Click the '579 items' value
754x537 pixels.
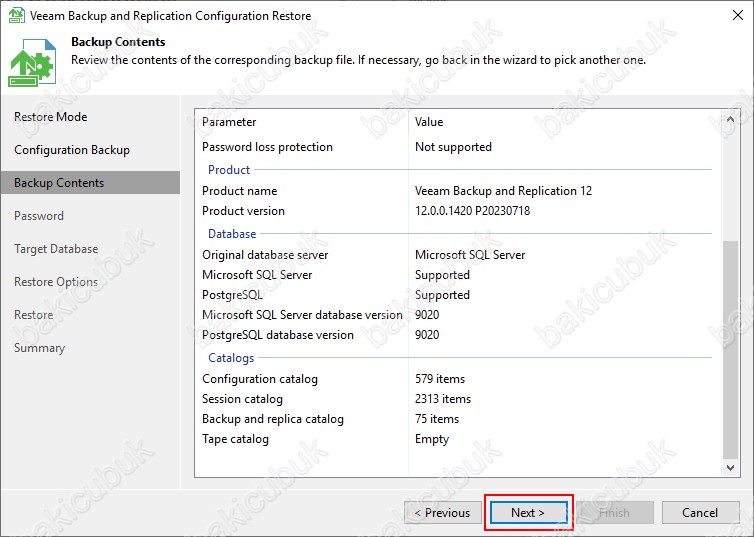pos(440,379)
